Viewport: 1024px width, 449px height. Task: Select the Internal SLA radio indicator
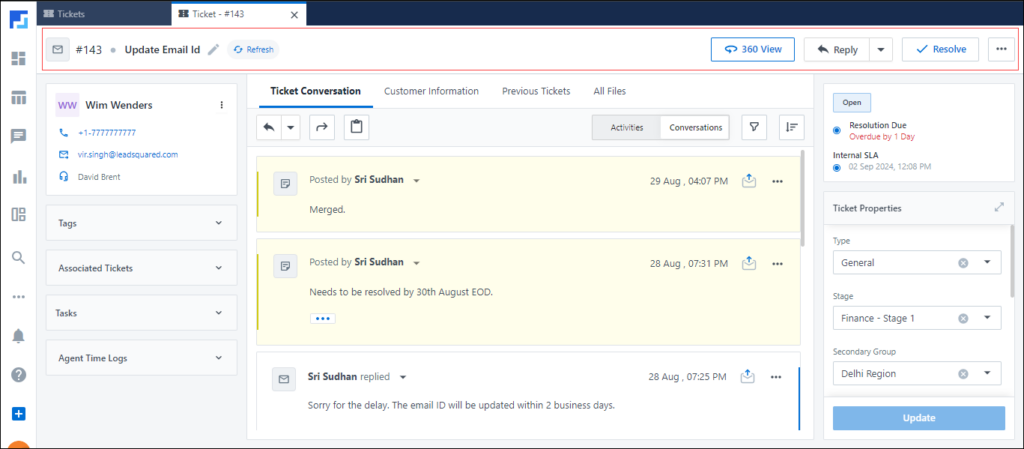837,167
